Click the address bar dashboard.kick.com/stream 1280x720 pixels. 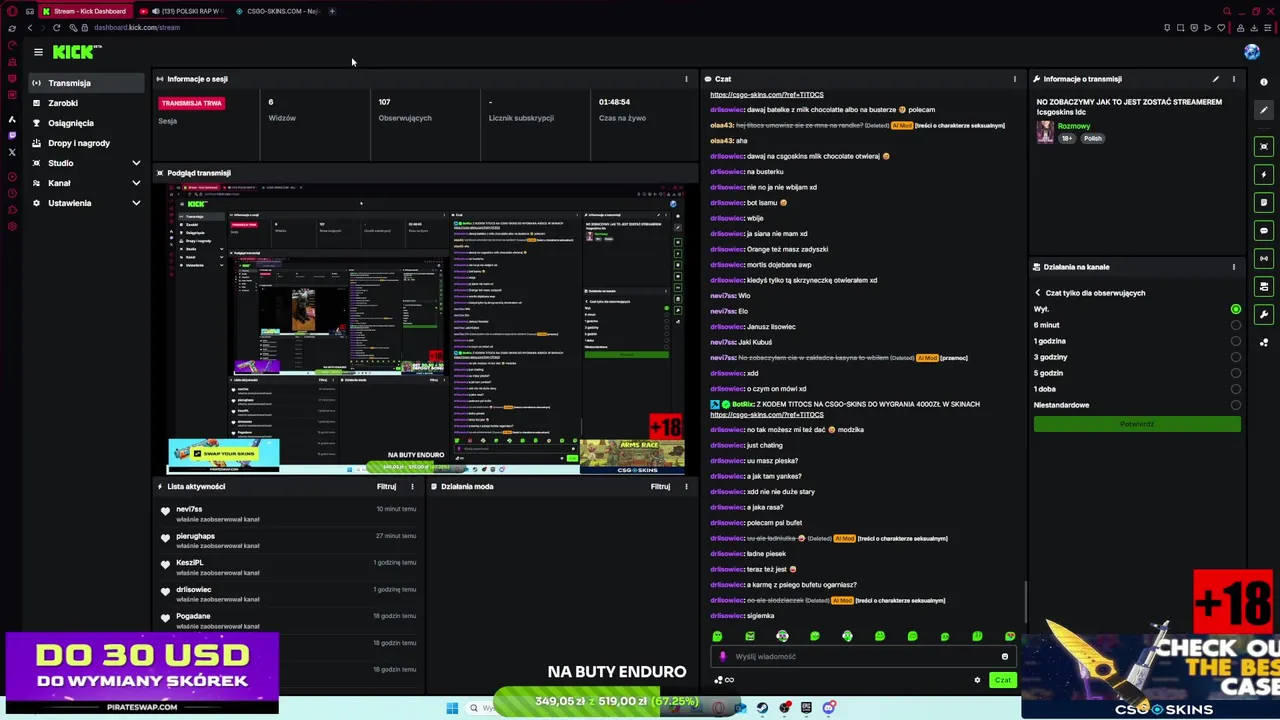pyautogui.click(x=137, y=28)
